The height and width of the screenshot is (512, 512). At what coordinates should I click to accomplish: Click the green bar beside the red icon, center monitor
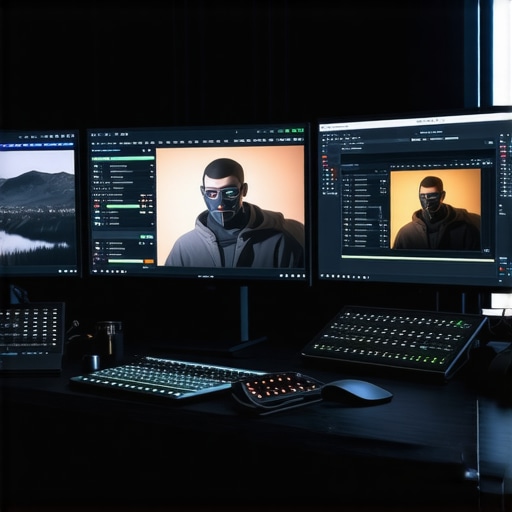[123, 206]
